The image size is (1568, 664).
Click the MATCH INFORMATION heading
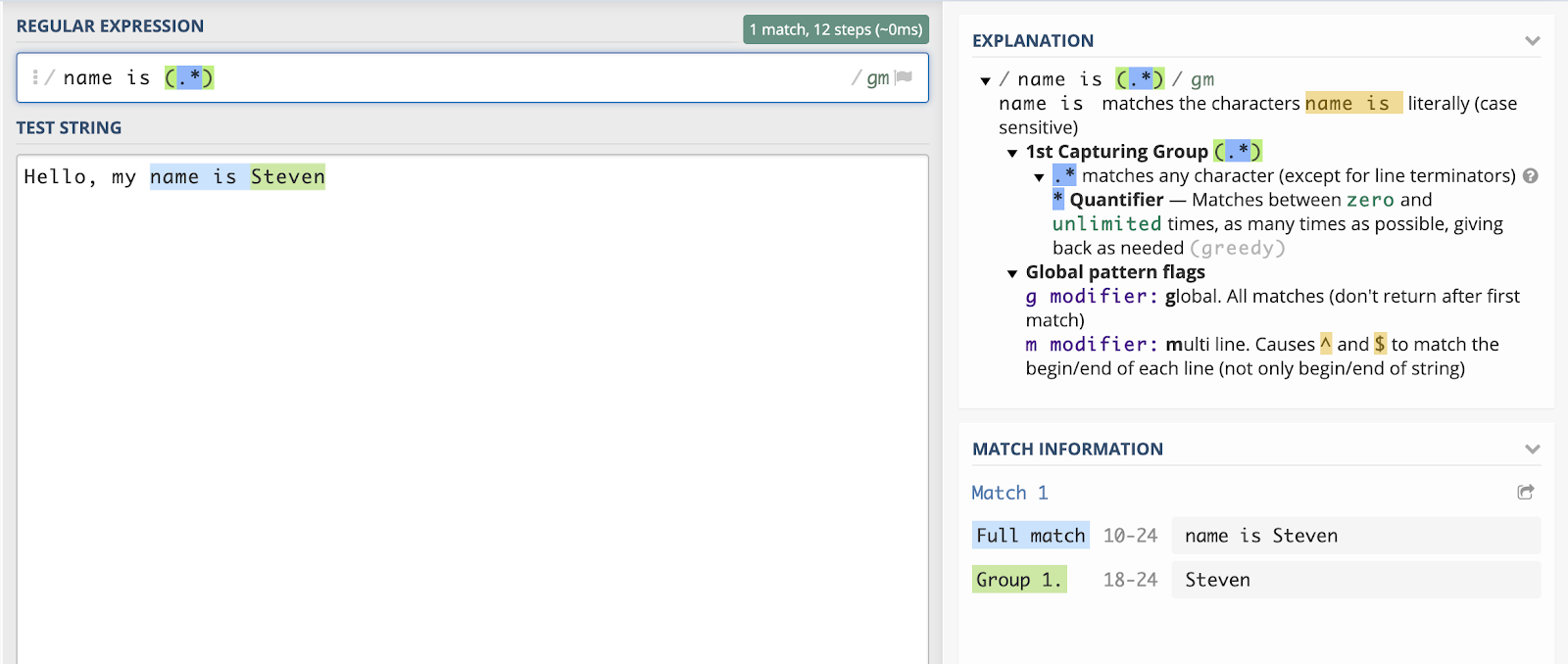[1067, 450]
